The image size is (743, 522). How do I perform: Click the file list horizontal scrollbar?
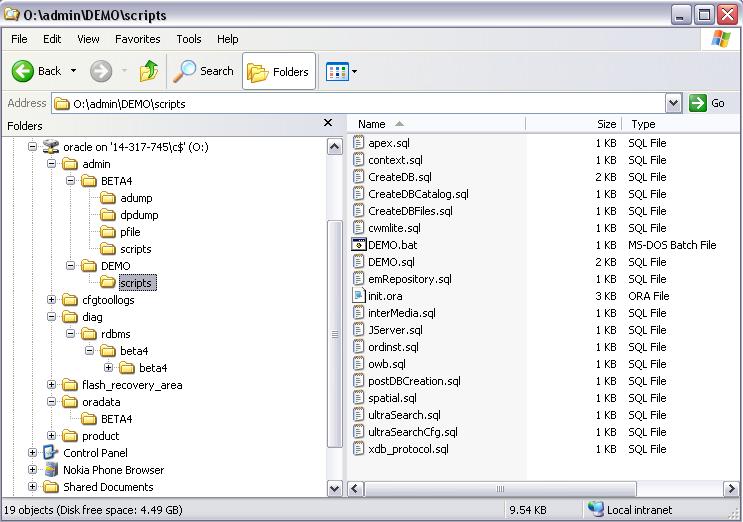click(x=500, y=489)
